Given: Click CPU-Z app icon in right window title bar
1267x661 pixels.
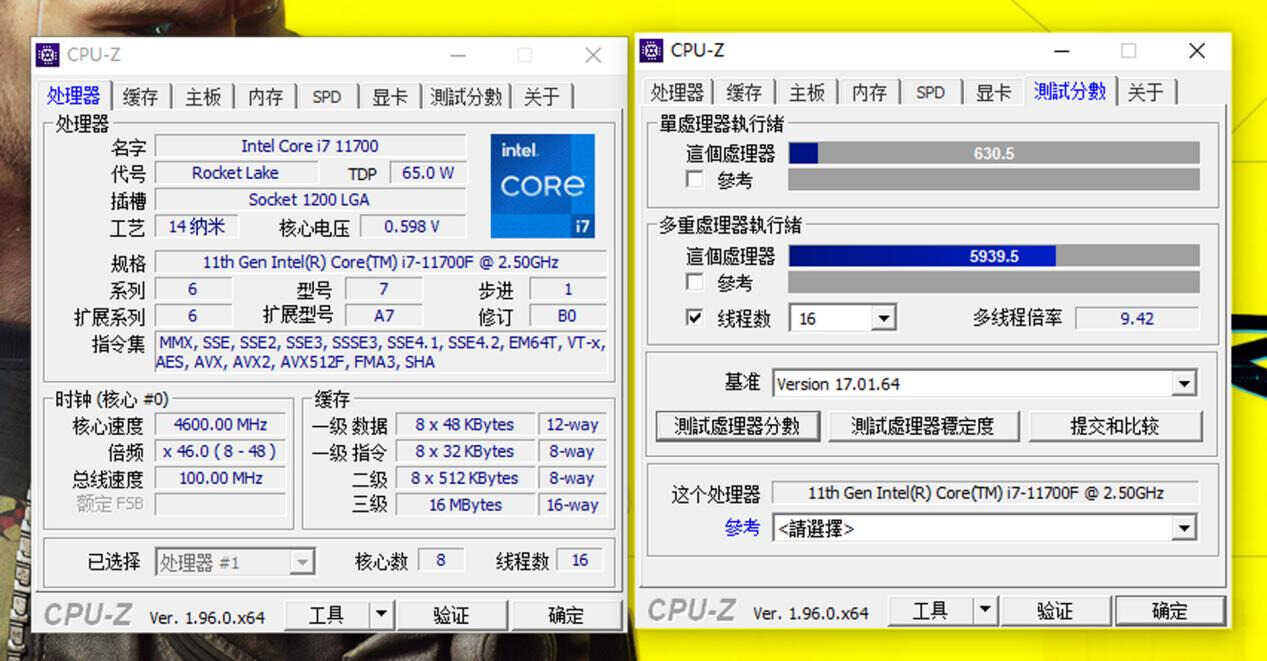Looking at the screenshot, I should click(652, 50).
